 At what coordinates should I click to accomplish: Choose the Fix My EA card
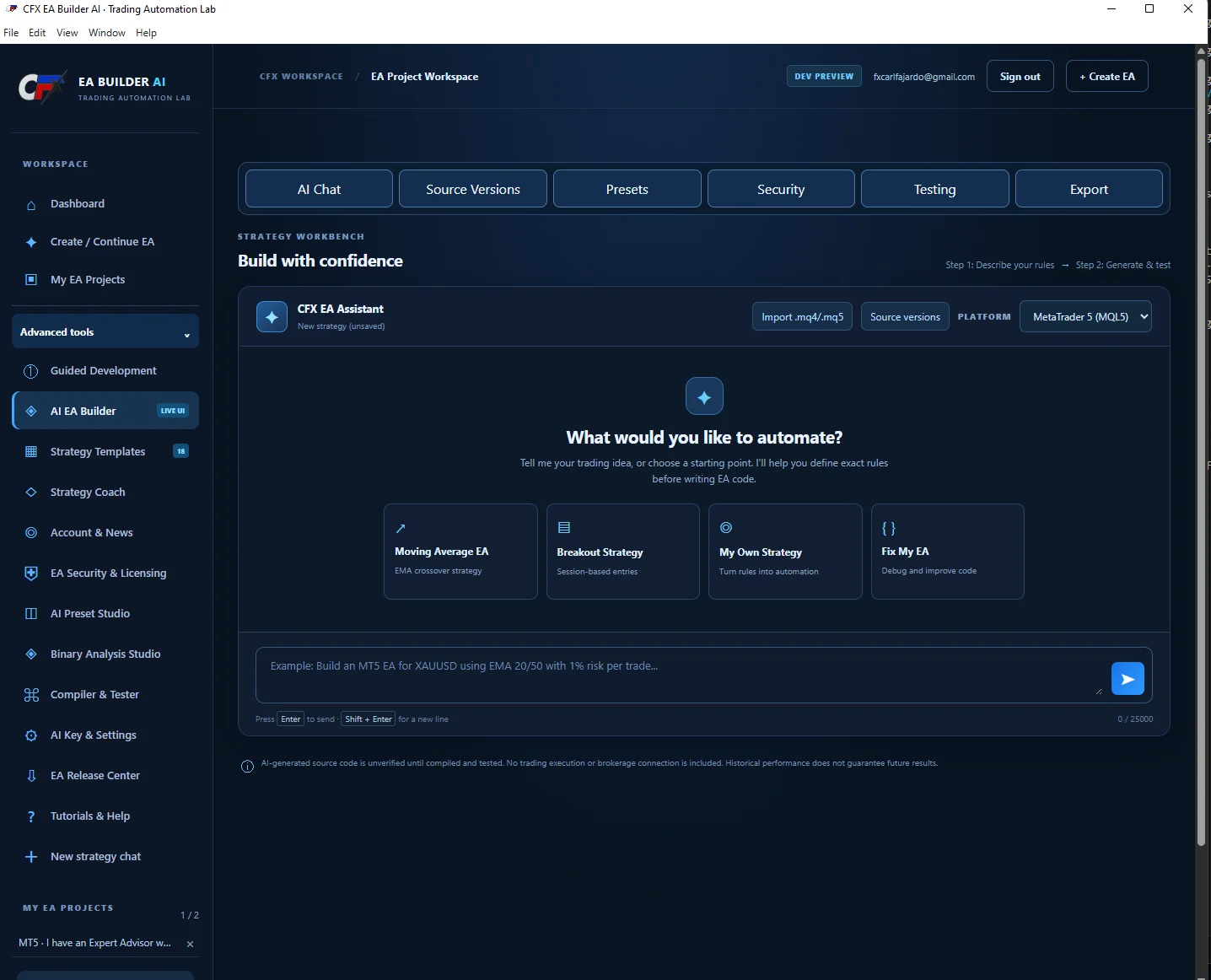948,552
